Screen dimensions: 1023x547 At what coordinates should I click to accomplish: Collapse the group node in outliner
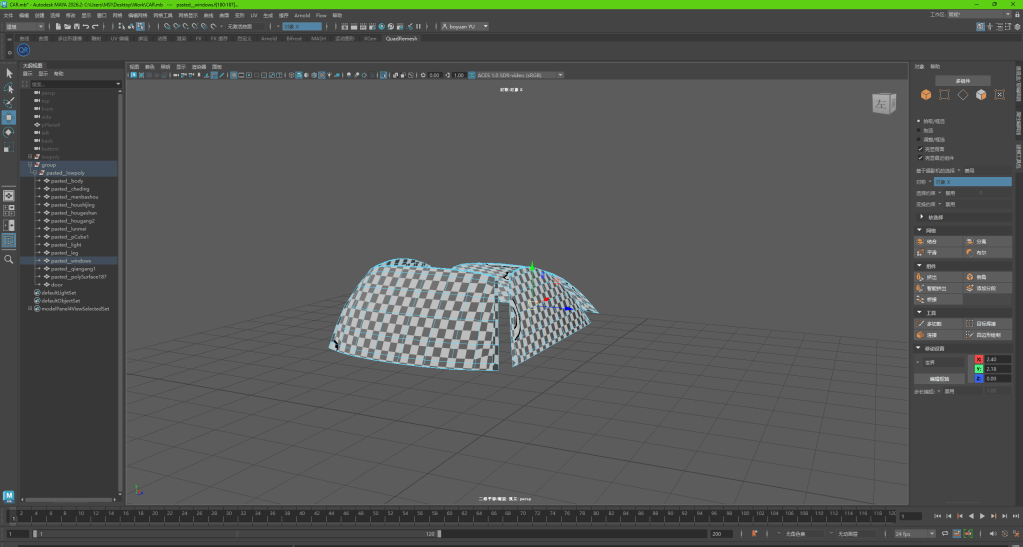(31, 165)
